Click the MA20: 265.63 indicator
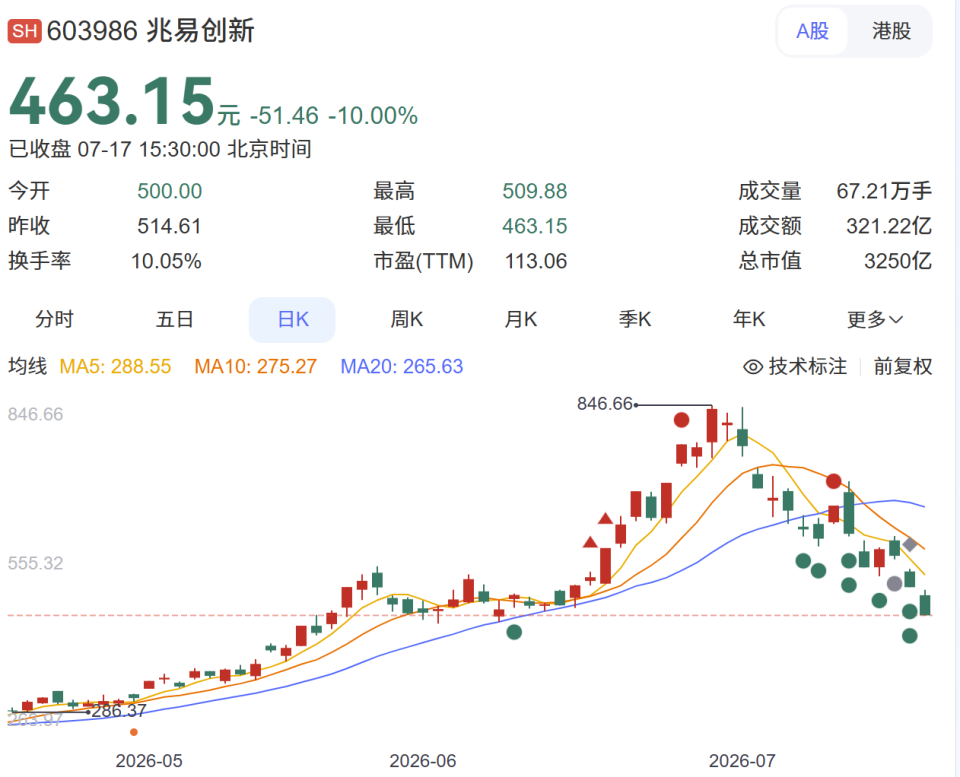 pyautogui.click(x=402, y=366)
